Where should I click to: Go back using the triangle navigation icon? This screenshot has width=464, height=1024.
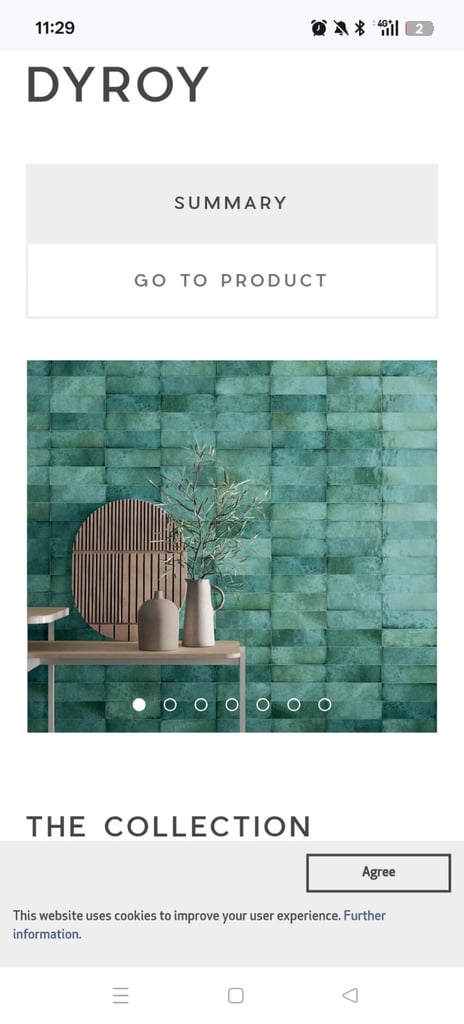click(x=350, y=995)
